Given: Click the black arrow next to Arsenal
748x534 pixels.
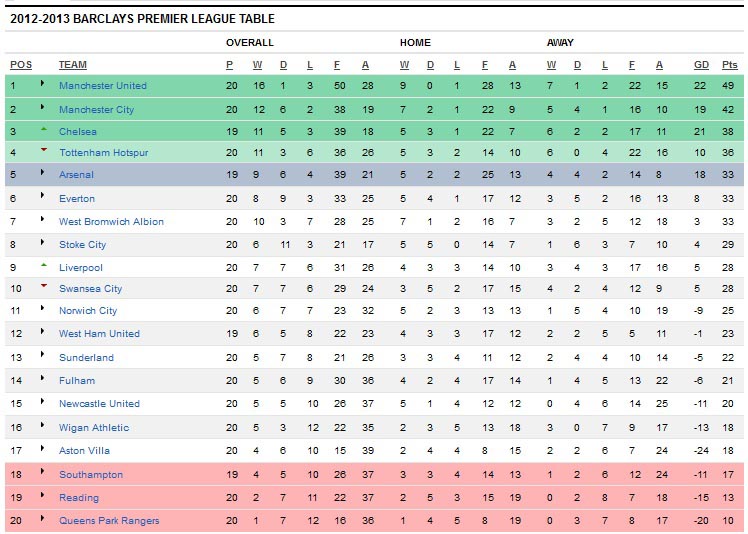Looking at the screenshot, I should pos(42,172).
